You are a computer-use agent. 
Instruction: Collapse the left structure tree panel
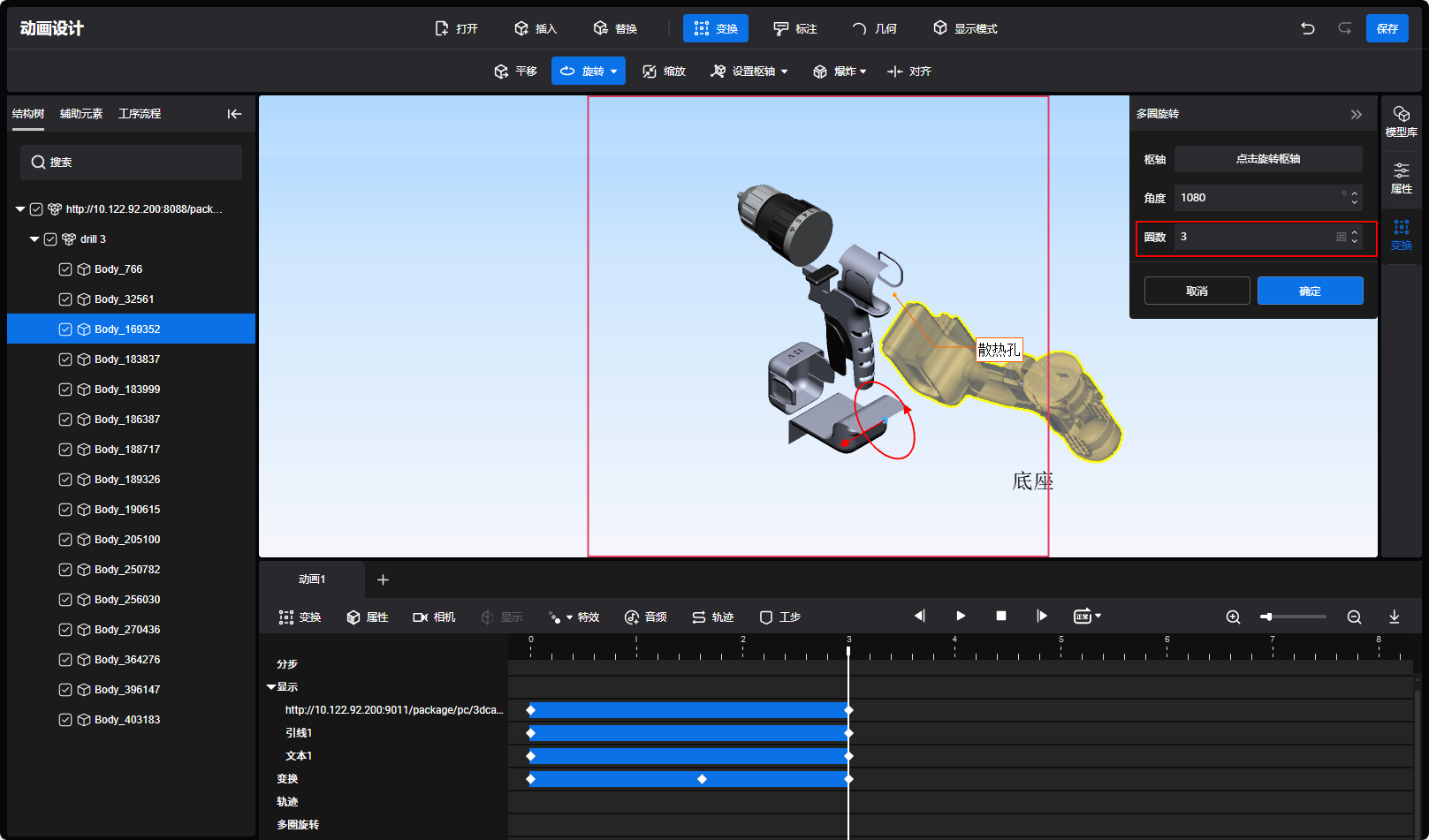click(234, 114)
